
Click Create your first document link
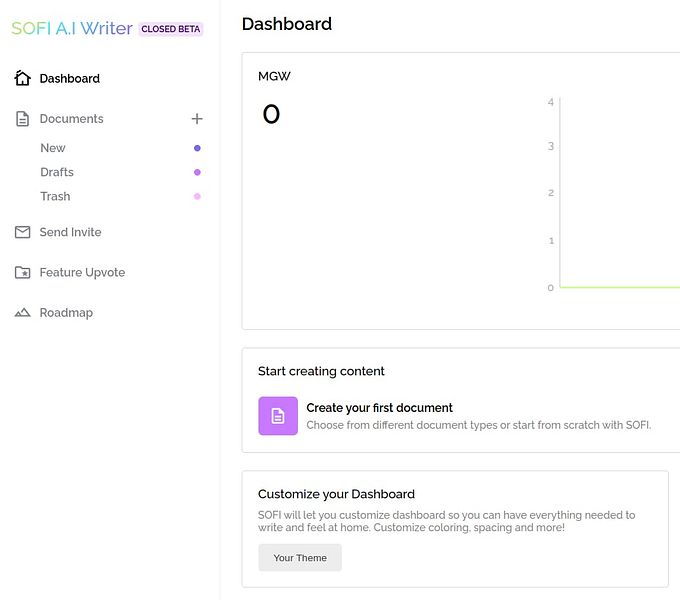[379, 408]
